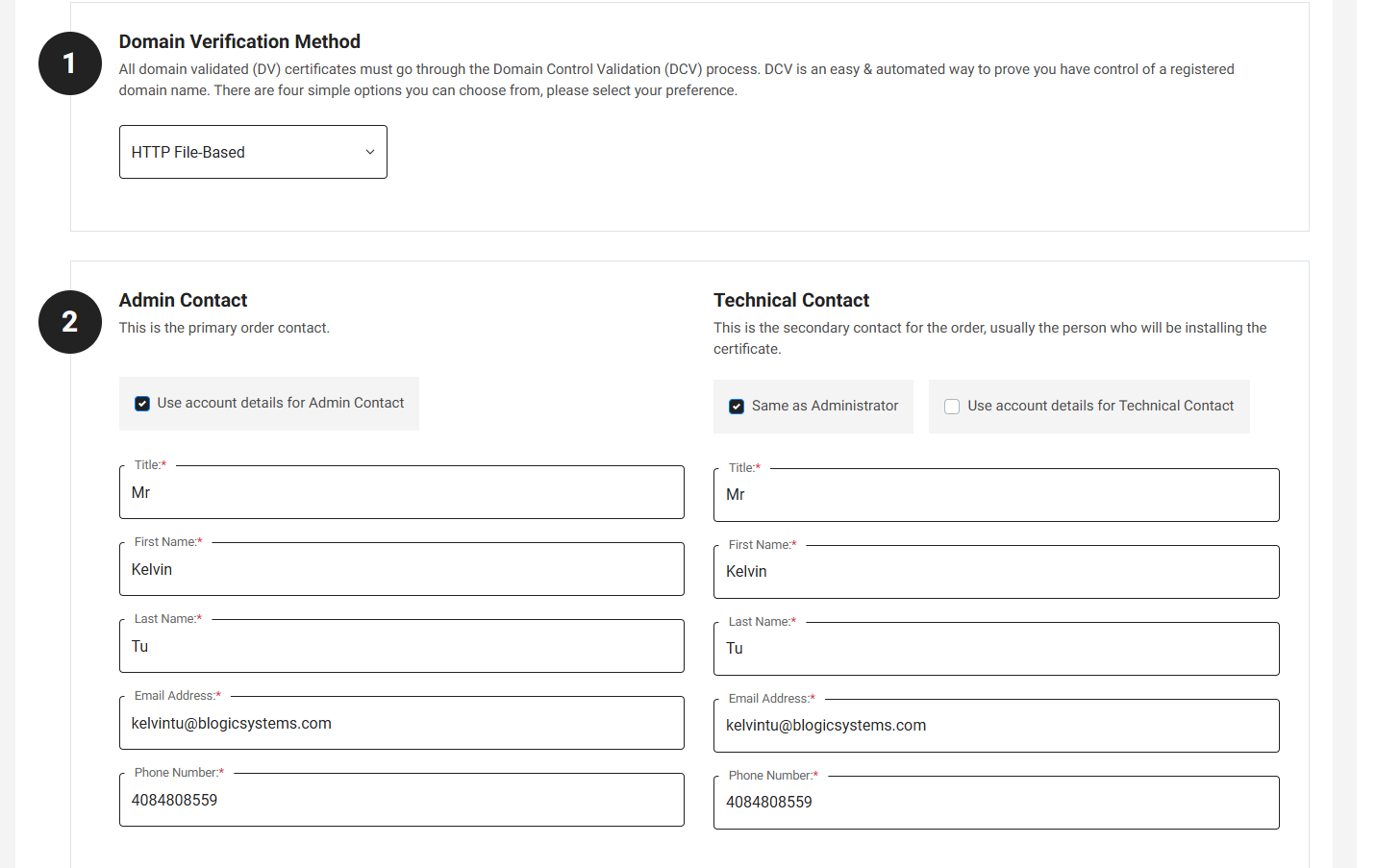Click the Technical Contact Title field
The height and width of the screenshot is (868, 1376).
[995, 495]
